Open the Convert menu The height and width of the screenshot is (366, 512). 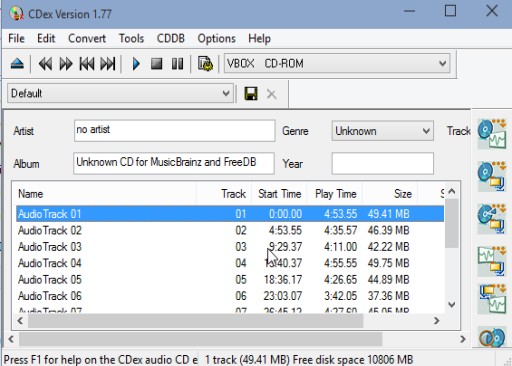(87, 38)
